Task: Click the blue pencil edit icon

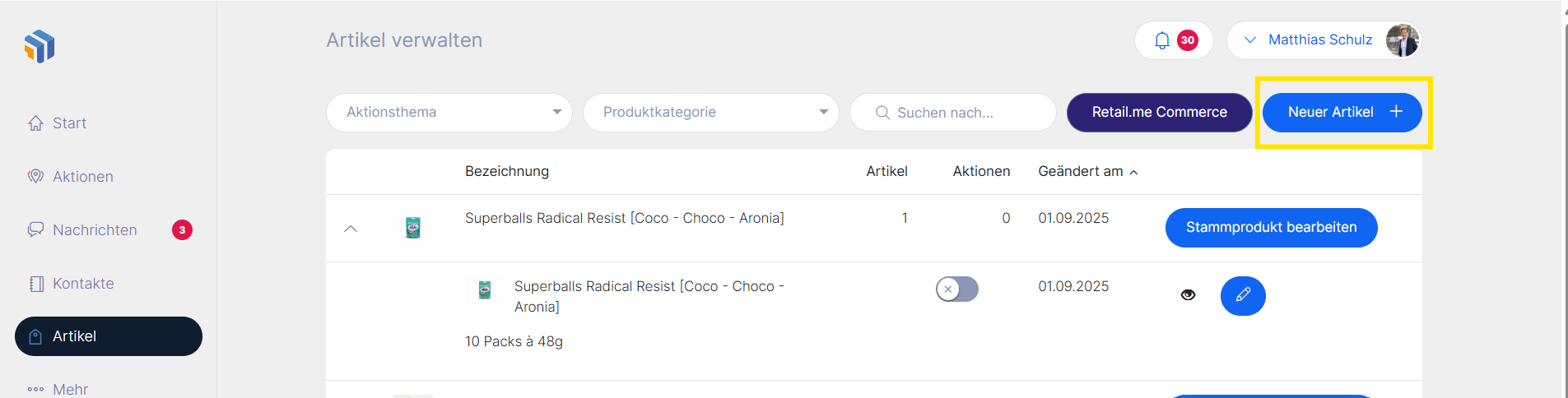Action: point(1243,295)
